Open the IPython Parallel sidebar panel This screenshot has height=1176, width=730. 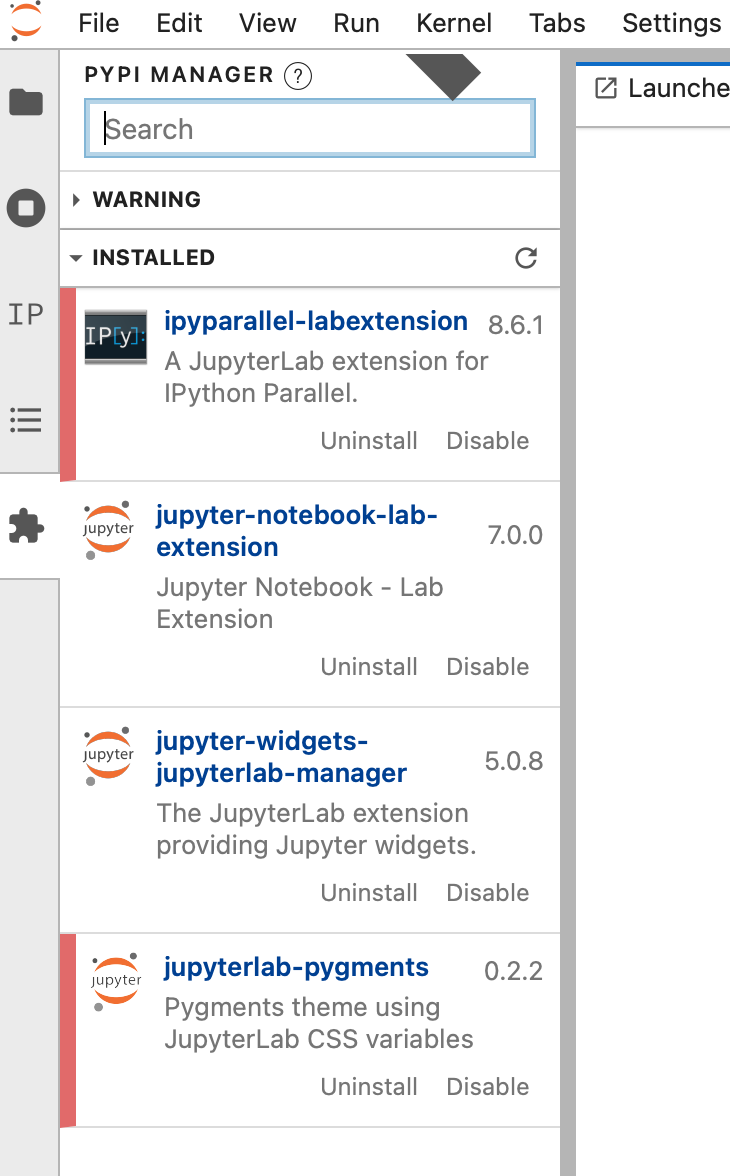tap(26, 314)
